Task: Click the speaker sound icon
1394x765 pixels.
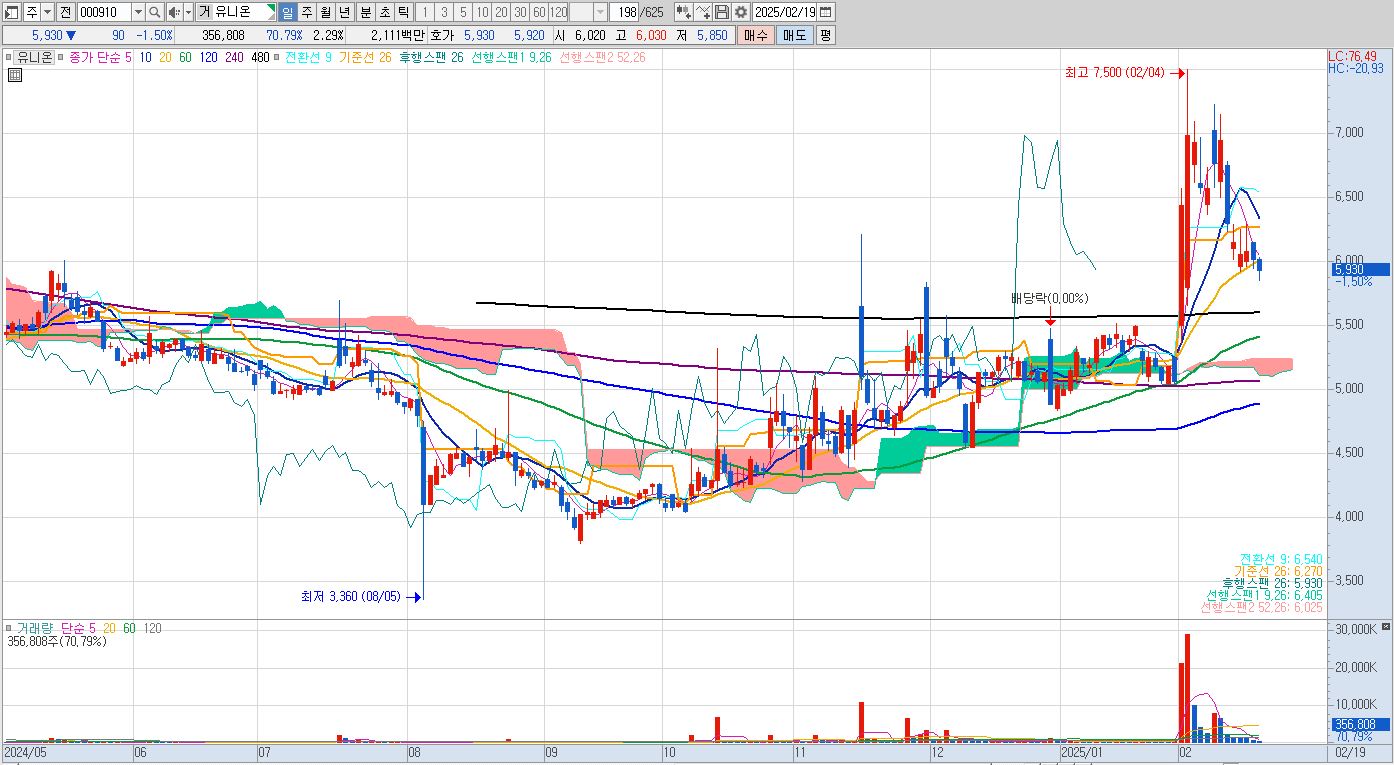Action: 174,12
